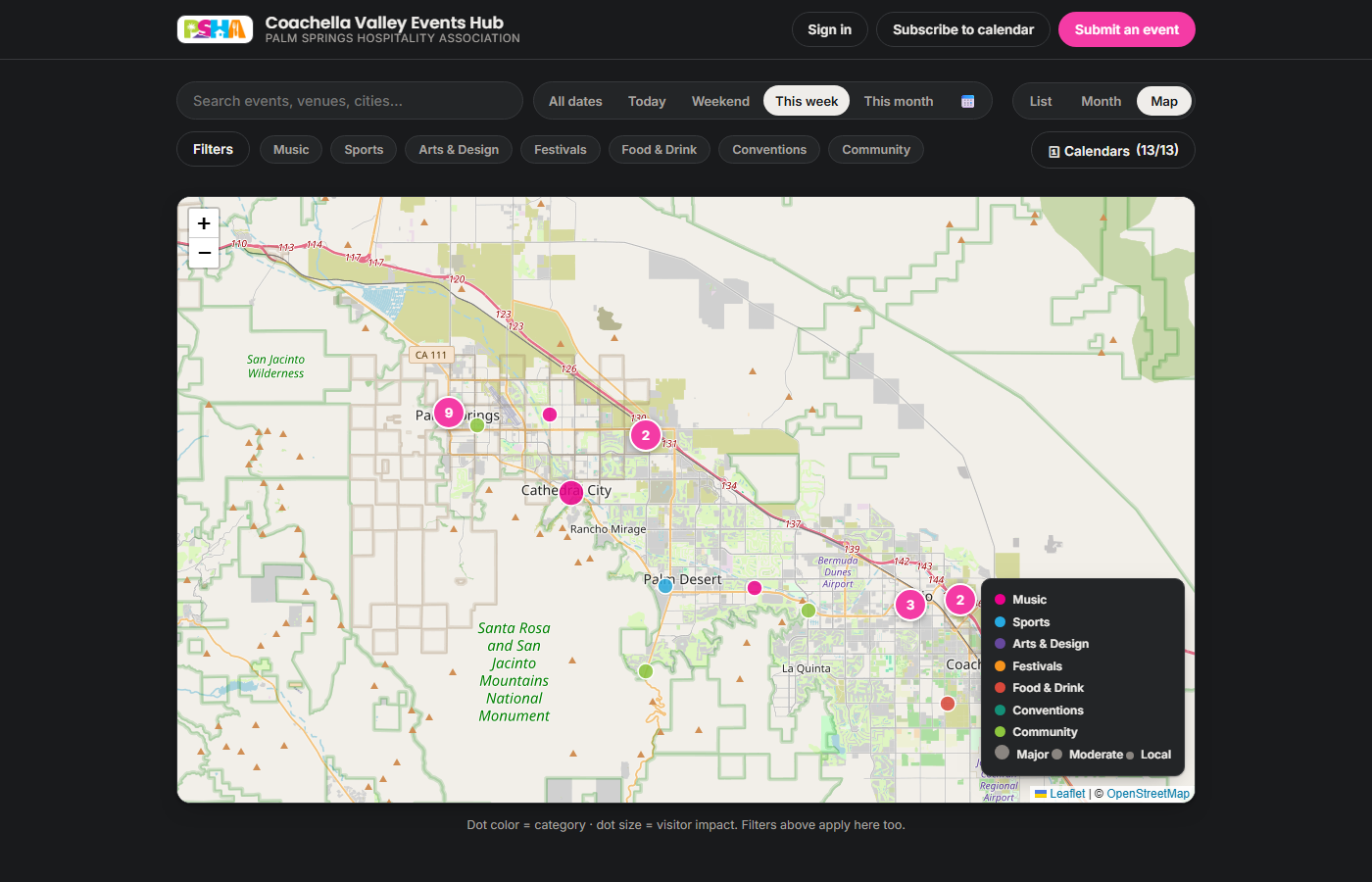Zoom out on the map
The image size is (1372, 882).
coord(204,253)
